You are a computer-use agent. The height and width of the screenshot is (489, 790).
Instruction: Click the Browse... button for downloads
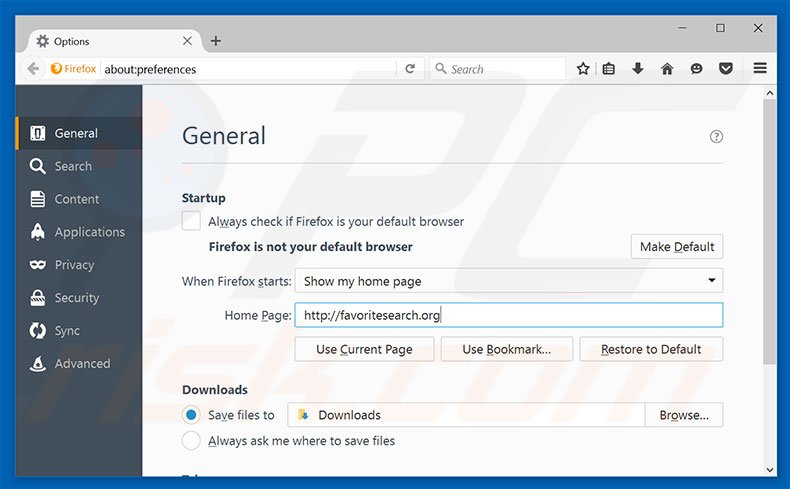(684, 414)
